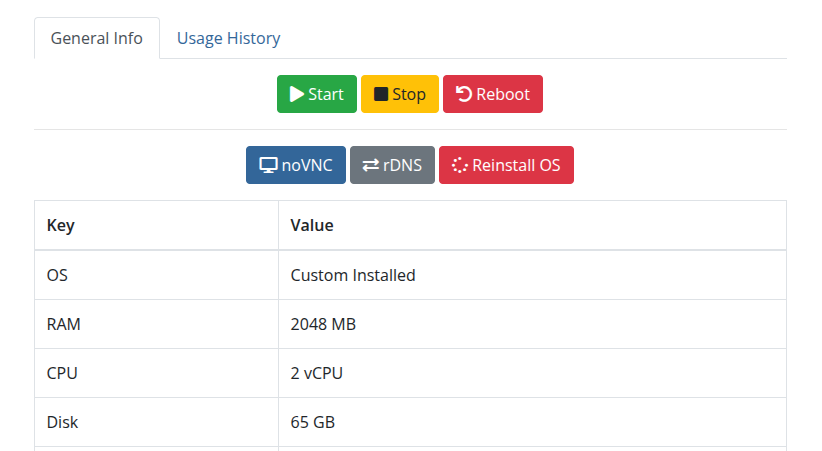
Task: Select the Custom Installed value cell
Action: [353, 275]
